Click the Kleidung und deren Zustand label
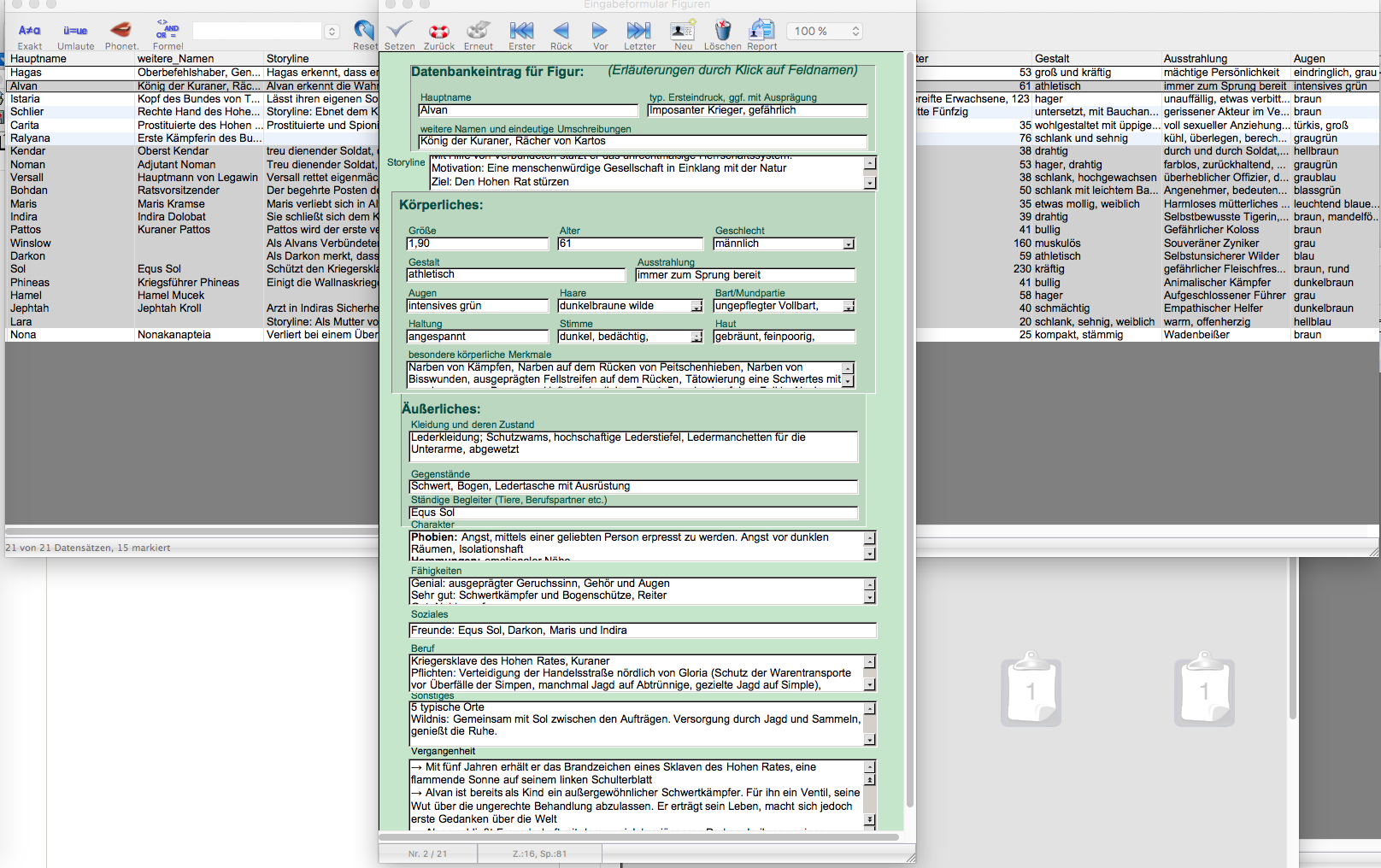This screenshot has height=868, width=1381. pos(472,425)
